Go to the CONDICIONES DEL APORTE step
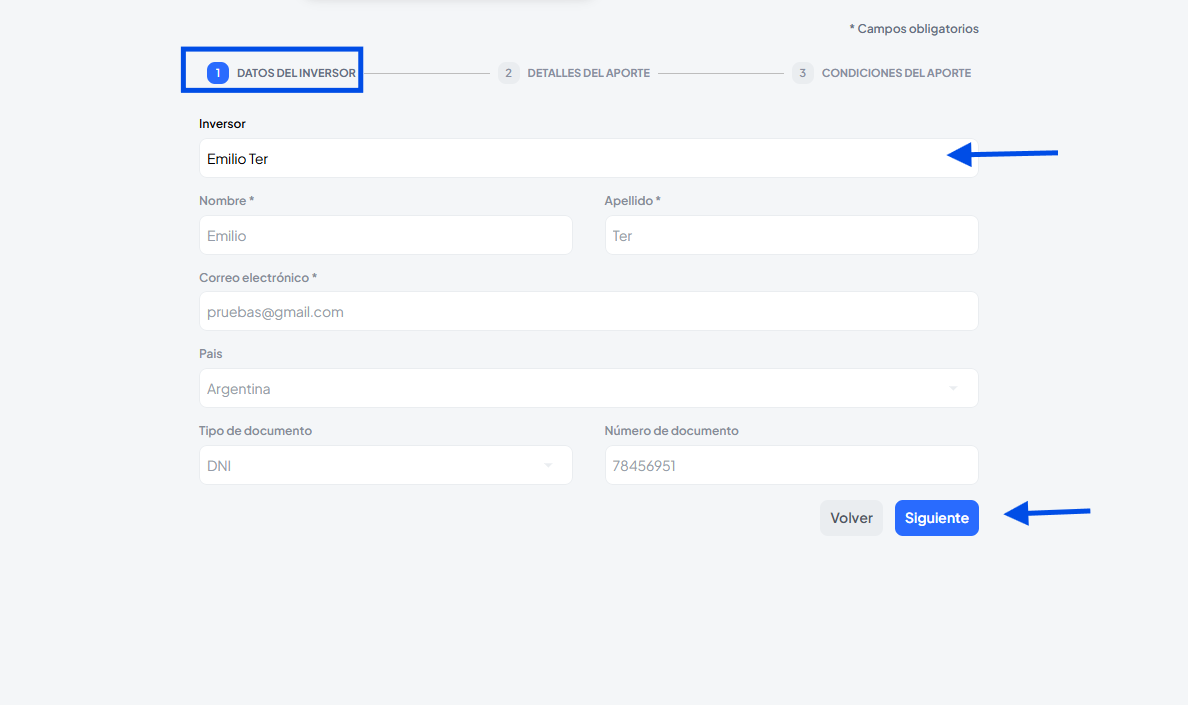 click(896, 73)
